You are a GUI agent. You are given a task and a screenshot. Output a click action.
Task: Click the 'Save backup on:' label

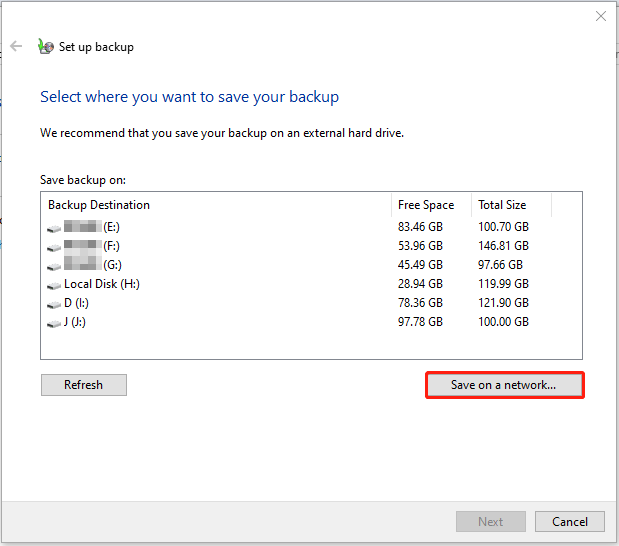(x=83, y=180)
